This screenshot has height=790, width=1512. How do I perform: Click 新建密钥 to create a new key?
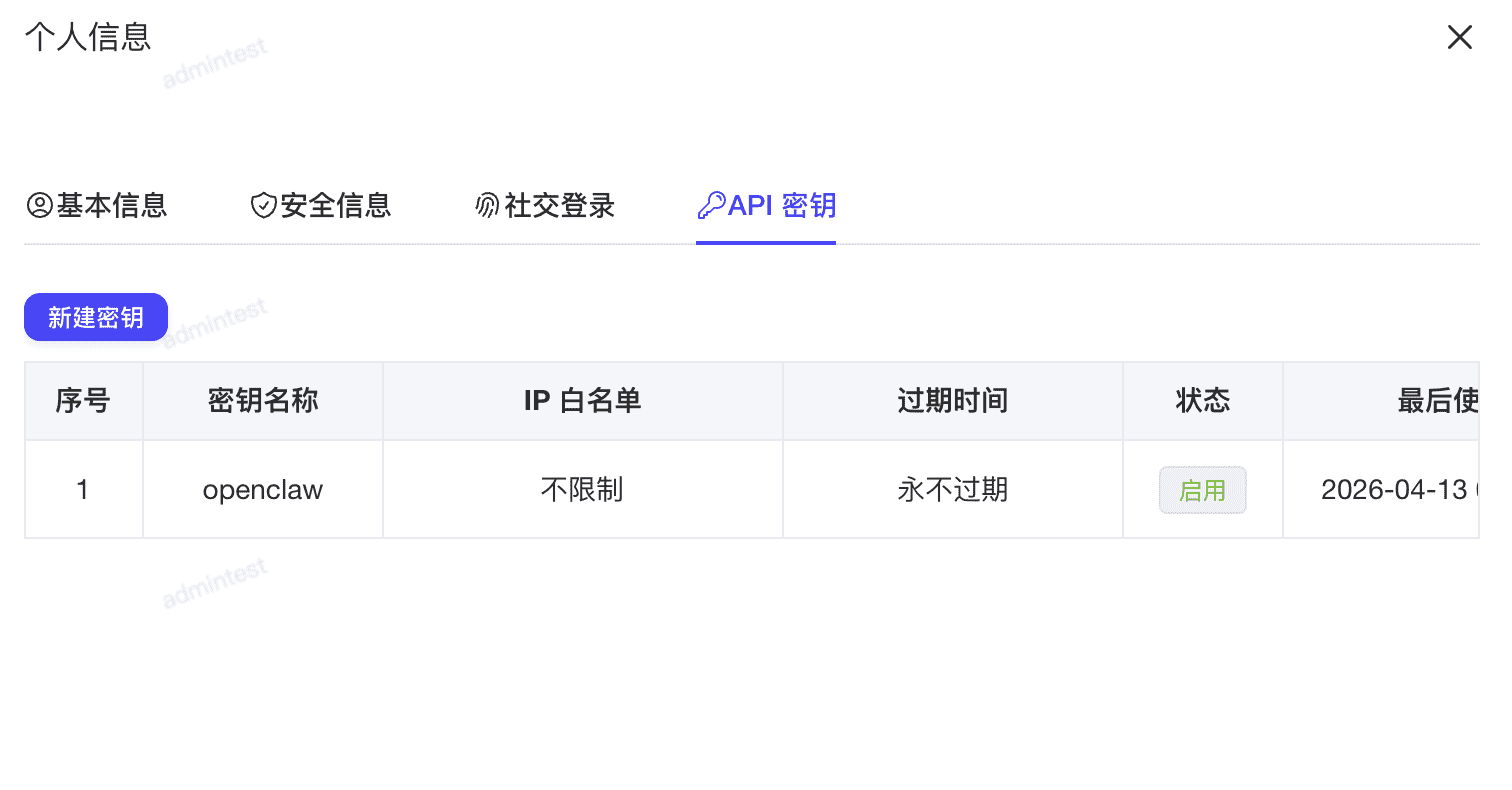[x=95, y=316]
